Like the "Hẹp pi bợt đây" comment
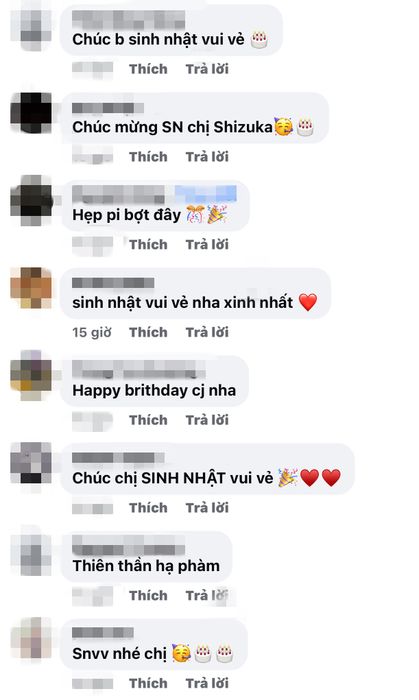 point(148,244)
